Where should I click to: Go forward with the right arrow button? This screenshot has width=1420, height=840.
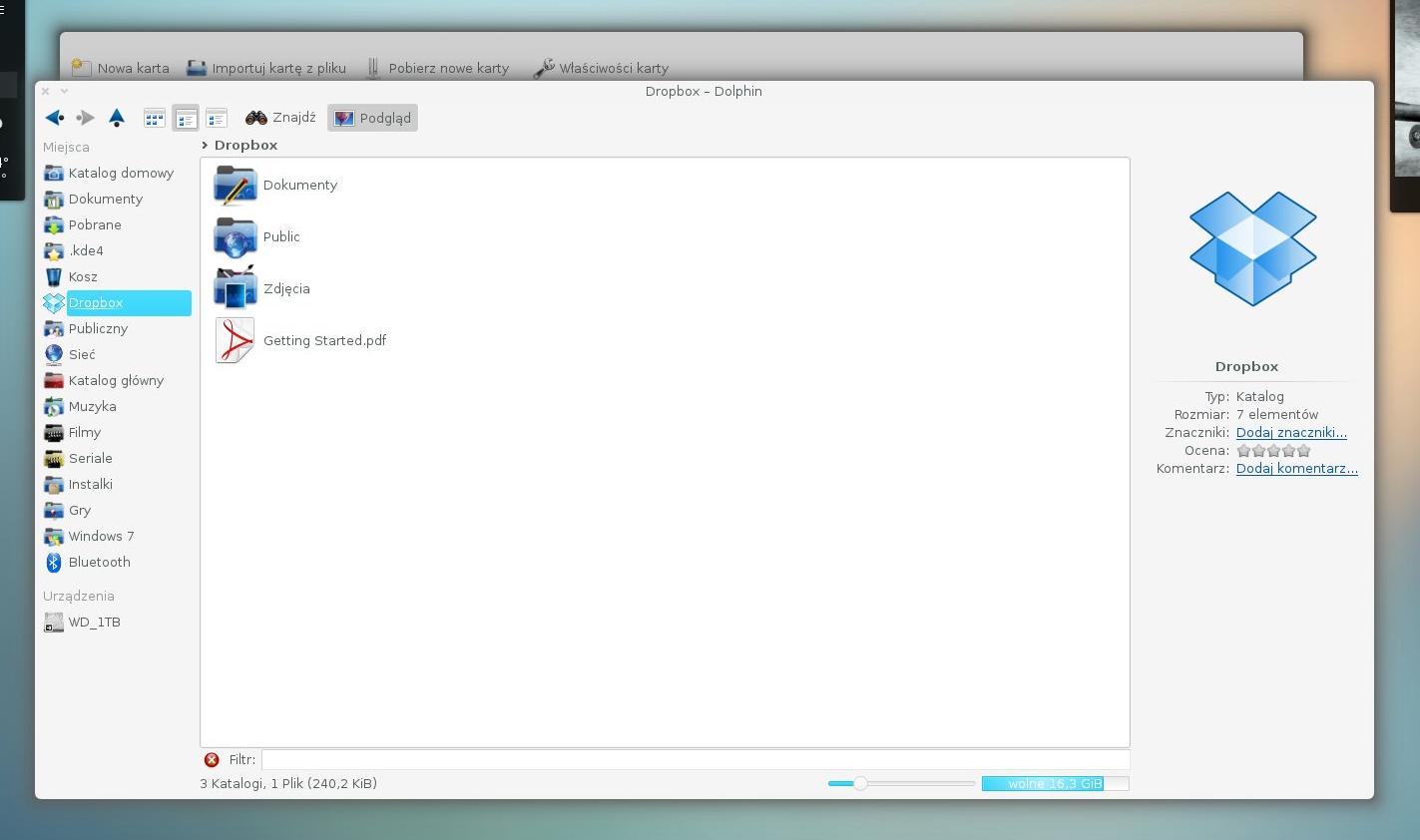86,118
